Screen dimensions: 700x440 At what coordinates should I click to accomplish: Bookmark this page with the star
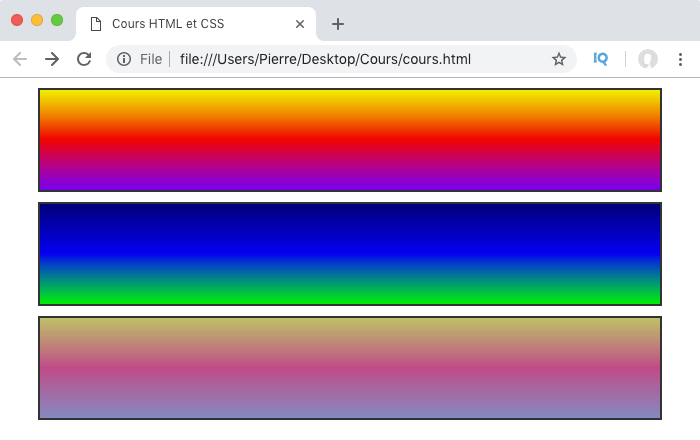coord(558,59)
